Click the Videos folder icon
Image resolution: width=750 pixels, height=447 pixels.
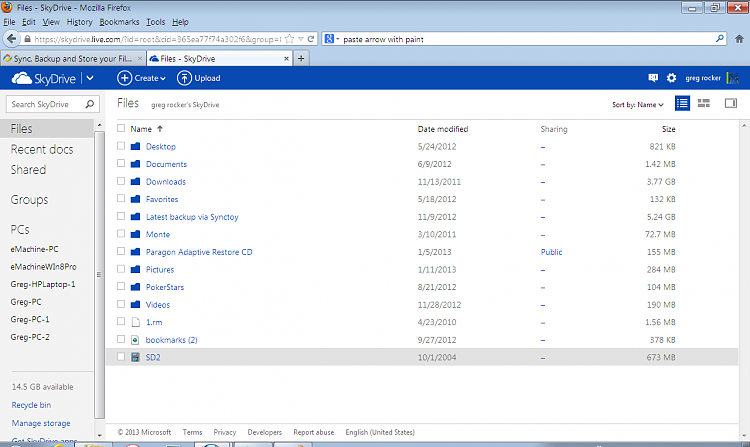click(x=135, y=305)
